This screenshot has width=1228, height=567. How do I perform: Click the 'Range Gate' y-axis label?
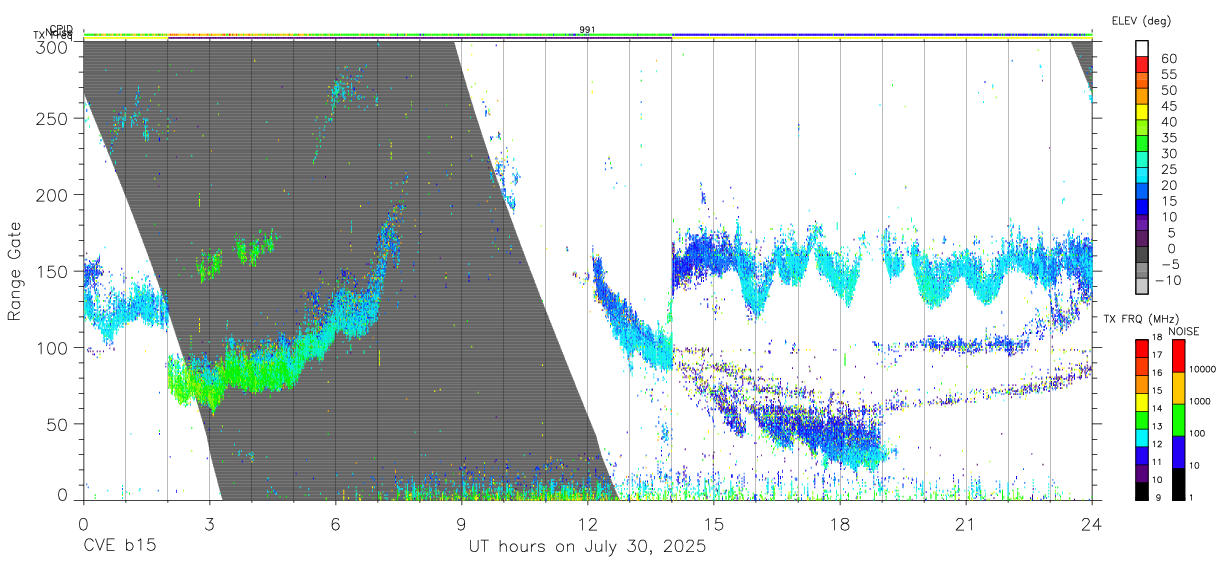click(16, 272)
